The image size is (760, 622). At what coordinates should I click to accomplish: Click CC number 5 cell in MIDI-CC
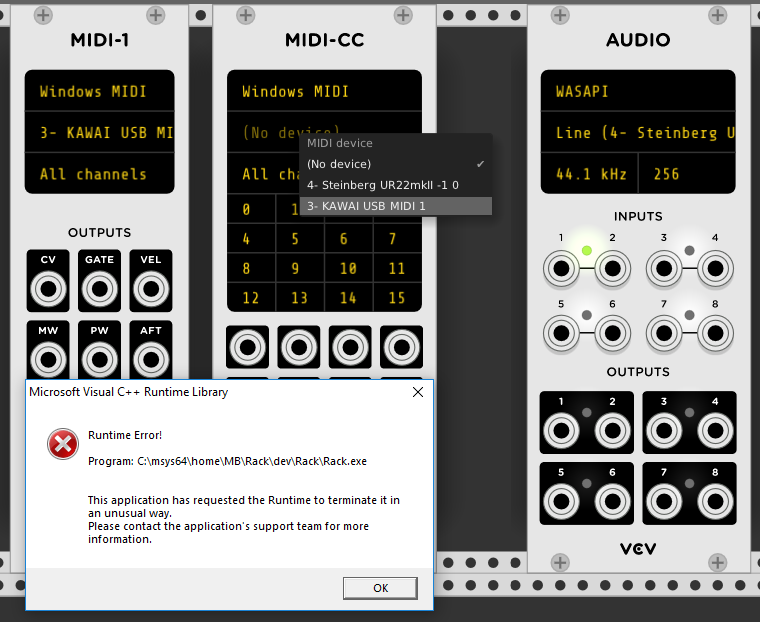(x=300, y=239)
